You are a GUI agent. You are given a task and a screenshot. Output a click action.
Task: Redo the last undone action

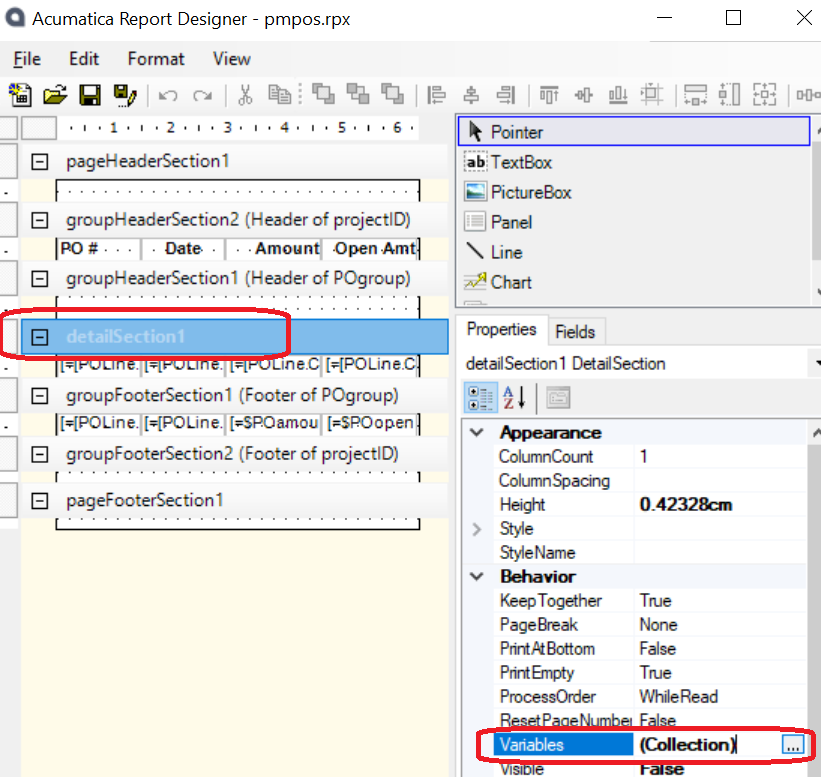pos(202,96)
